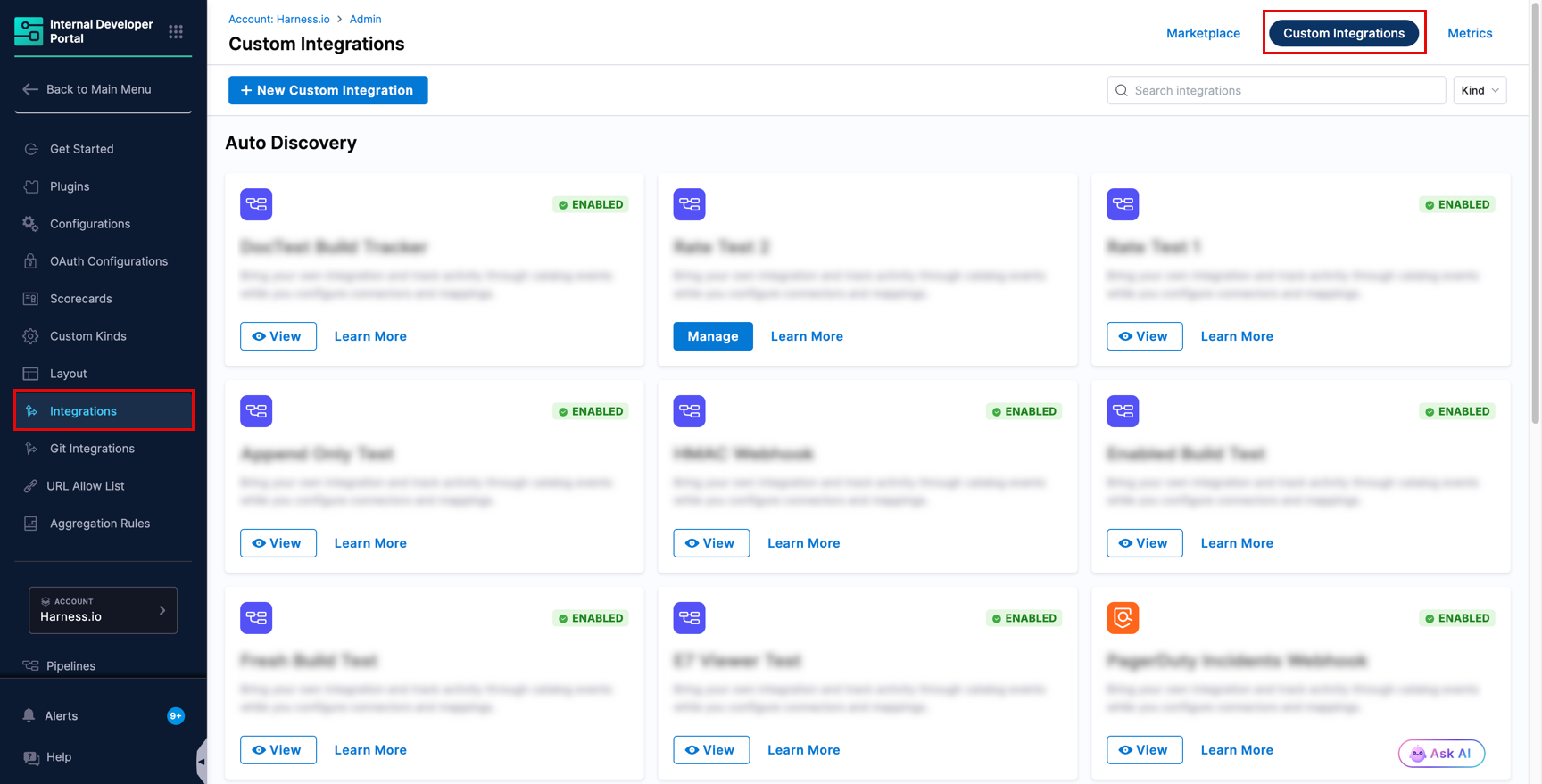The height and width of the screenshot is (784, 1542).
Task: Open the Metrics tab
Action: [1470, 33]
